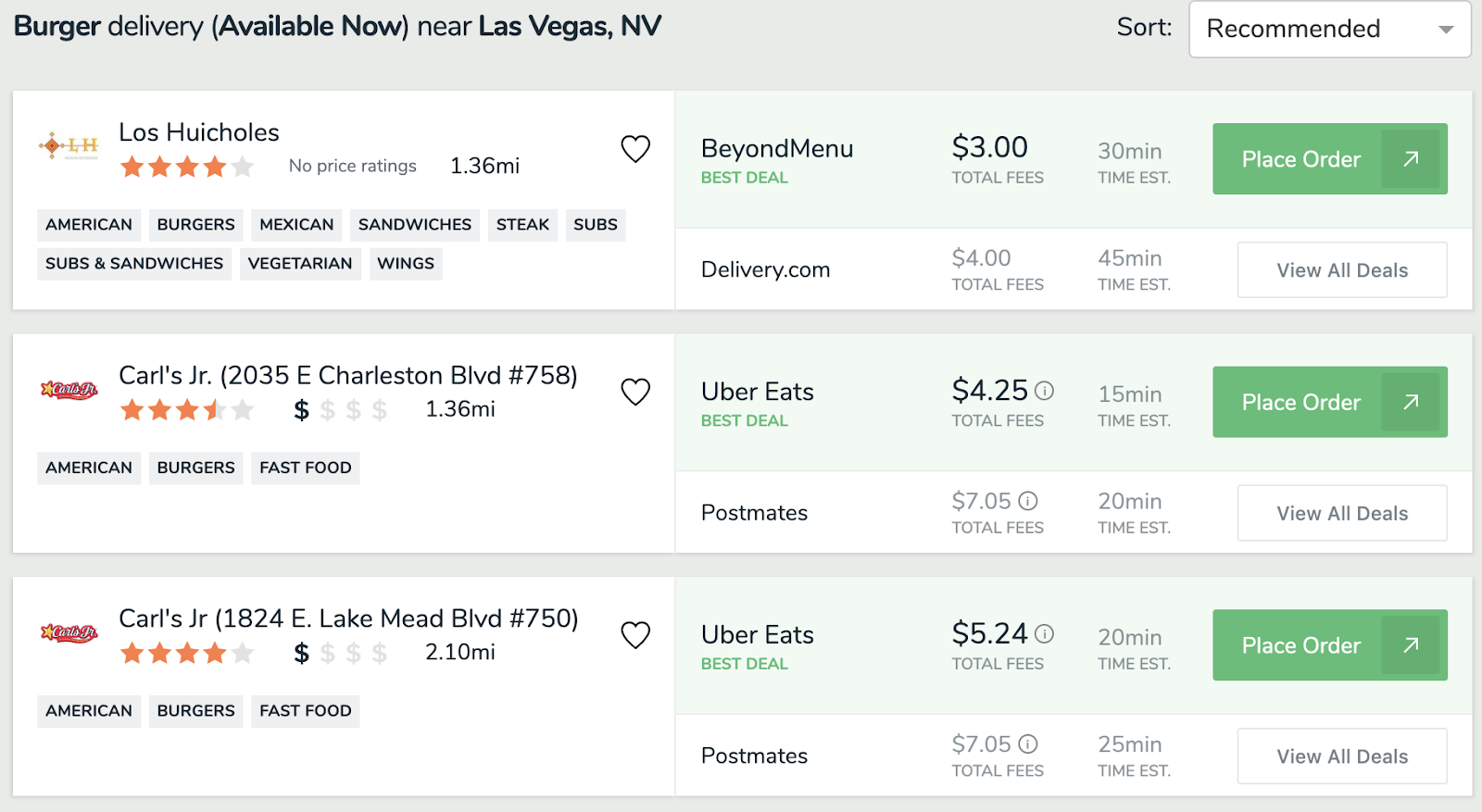Click the arrow icon on BeyondMenu Place Order
The image size is (1482, 812).
(x=1411, y=159)
